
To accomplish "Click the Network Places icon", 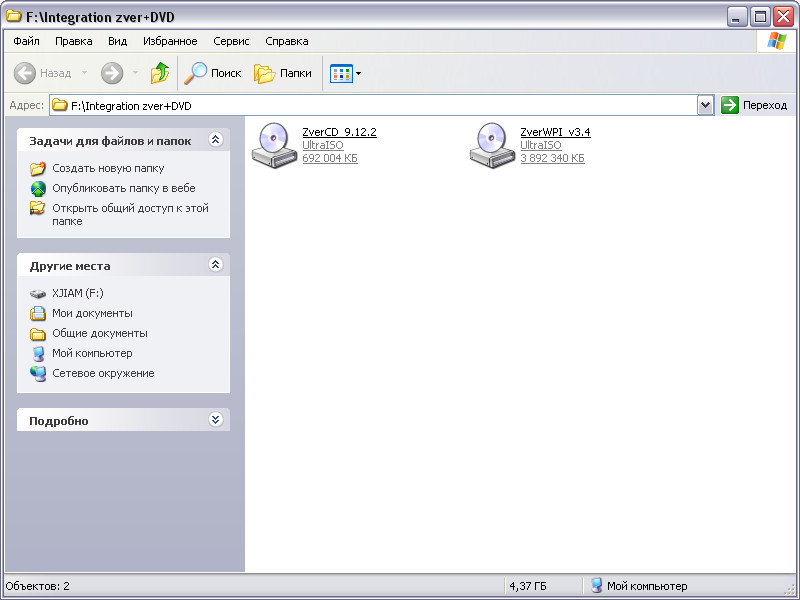I will [x=38, y=373].
